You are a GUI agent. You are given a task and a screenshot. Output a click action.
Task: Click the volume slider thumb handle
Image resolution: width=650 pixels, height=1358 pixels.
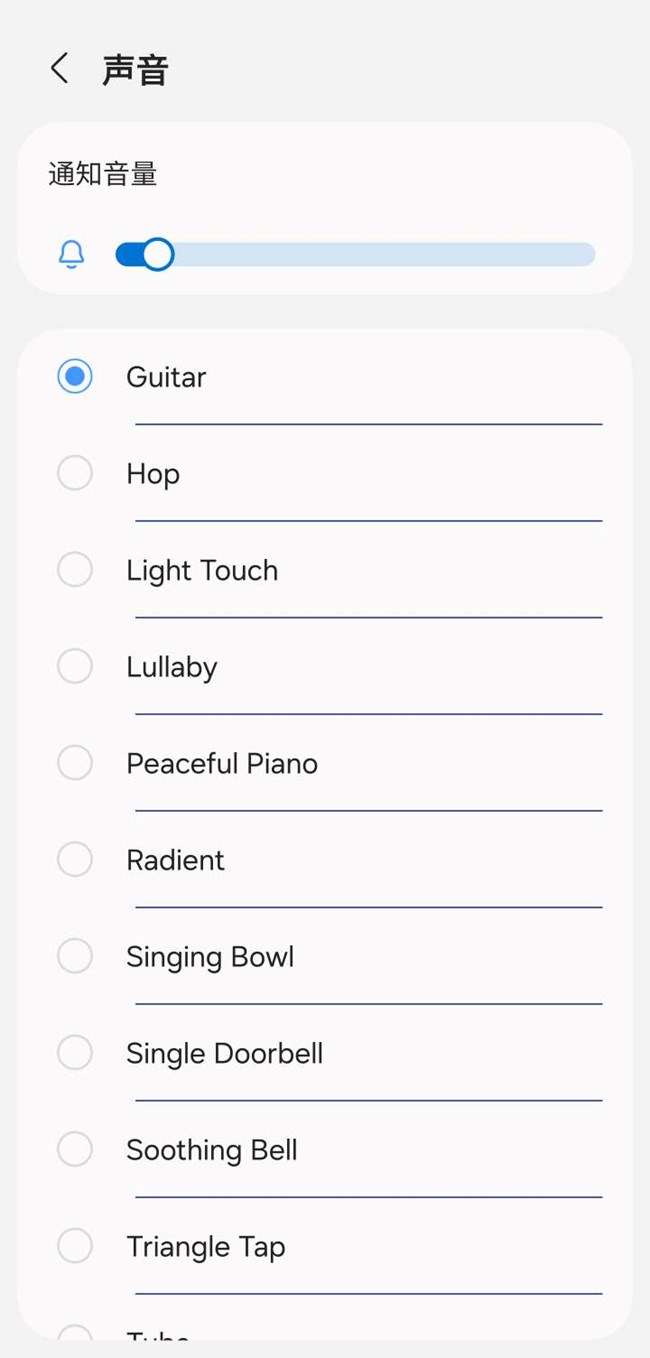point(157,255)
